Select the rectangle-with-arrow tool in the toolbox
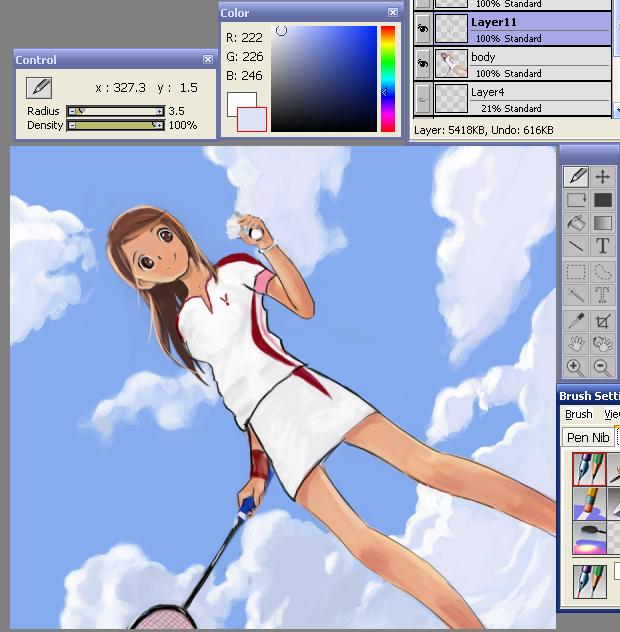The width and height of the screenshot is (620, 632). pyautogui.click(x=576, y=200)
